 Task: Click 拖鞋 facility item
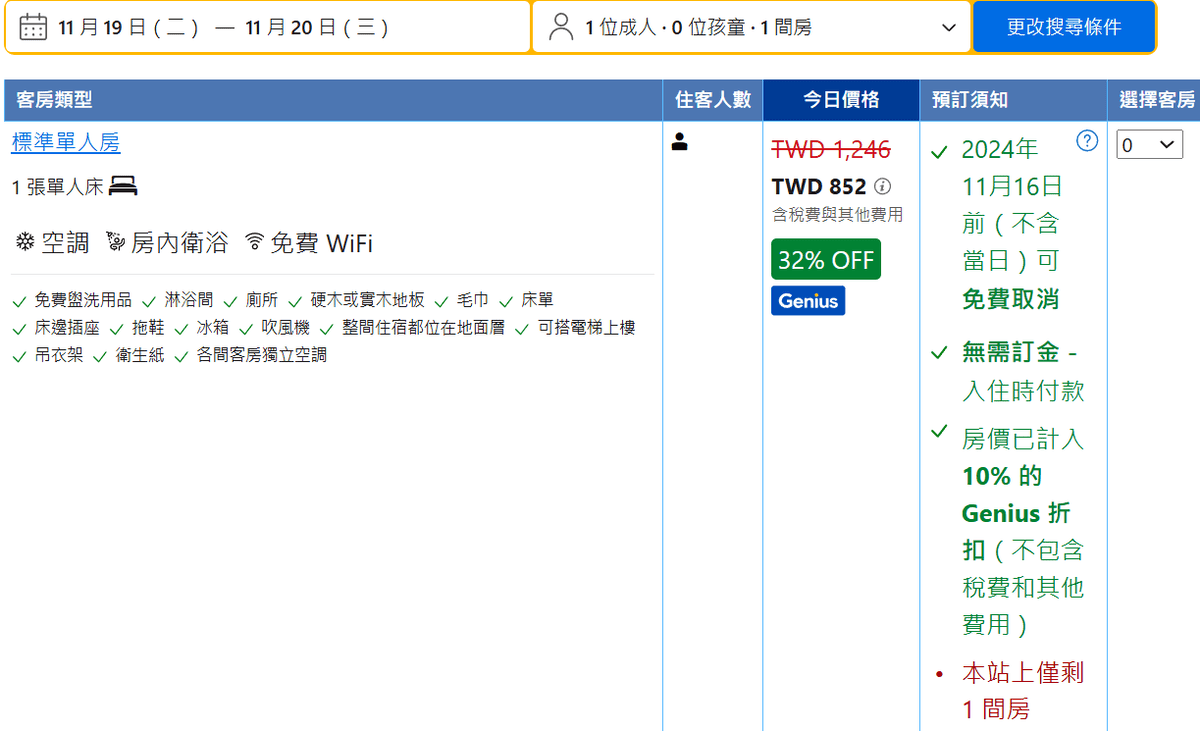point(148,328)
